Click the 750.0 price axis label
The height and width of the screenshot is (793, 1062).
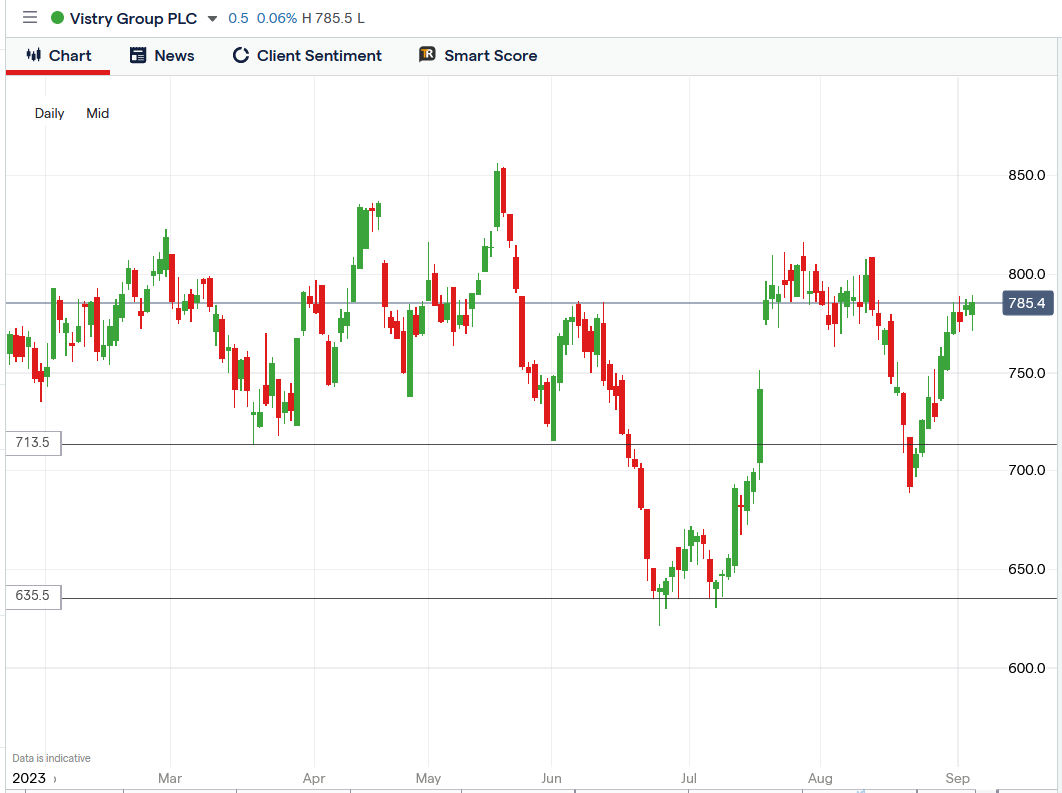(1027, 373)
